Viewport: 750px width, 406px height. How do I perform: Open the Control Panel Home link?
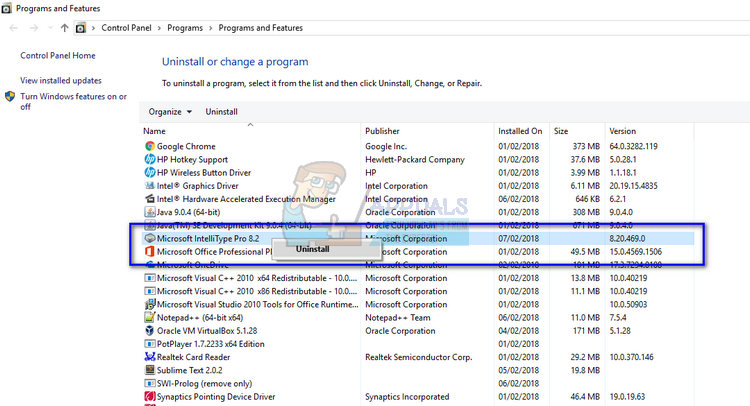click(x=58, y=56)
